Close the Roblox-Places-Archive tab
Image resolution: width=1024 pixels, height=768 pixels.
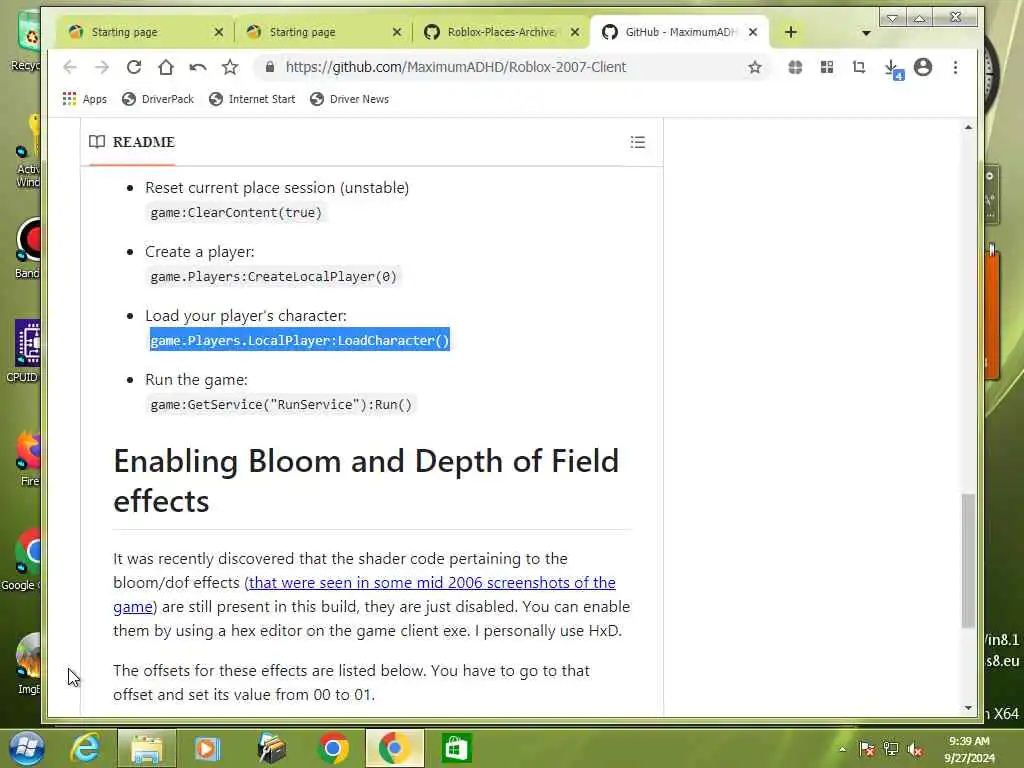pos(575,32)
